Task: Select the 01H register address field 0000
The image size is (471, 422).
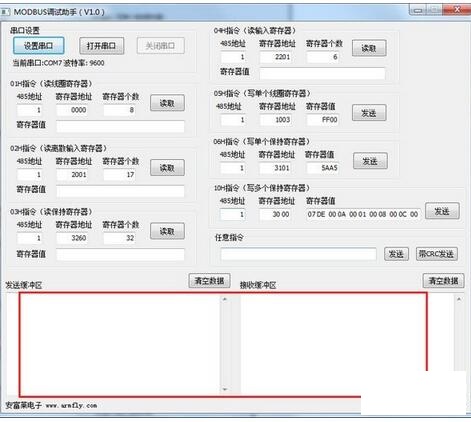Action: point(72,110)
